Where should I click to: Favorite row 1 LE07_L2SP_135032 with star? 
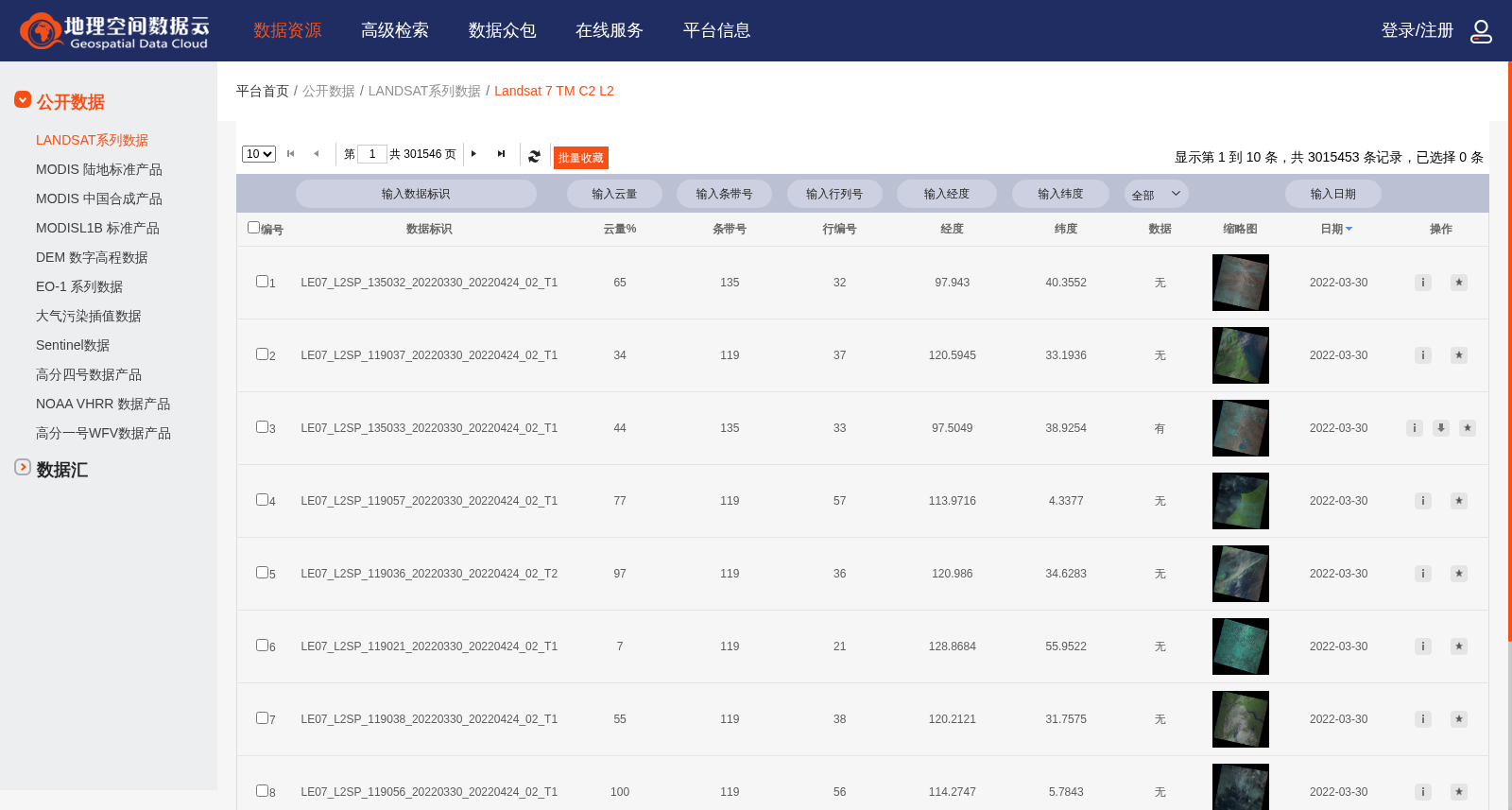(x=1459, y=283)
